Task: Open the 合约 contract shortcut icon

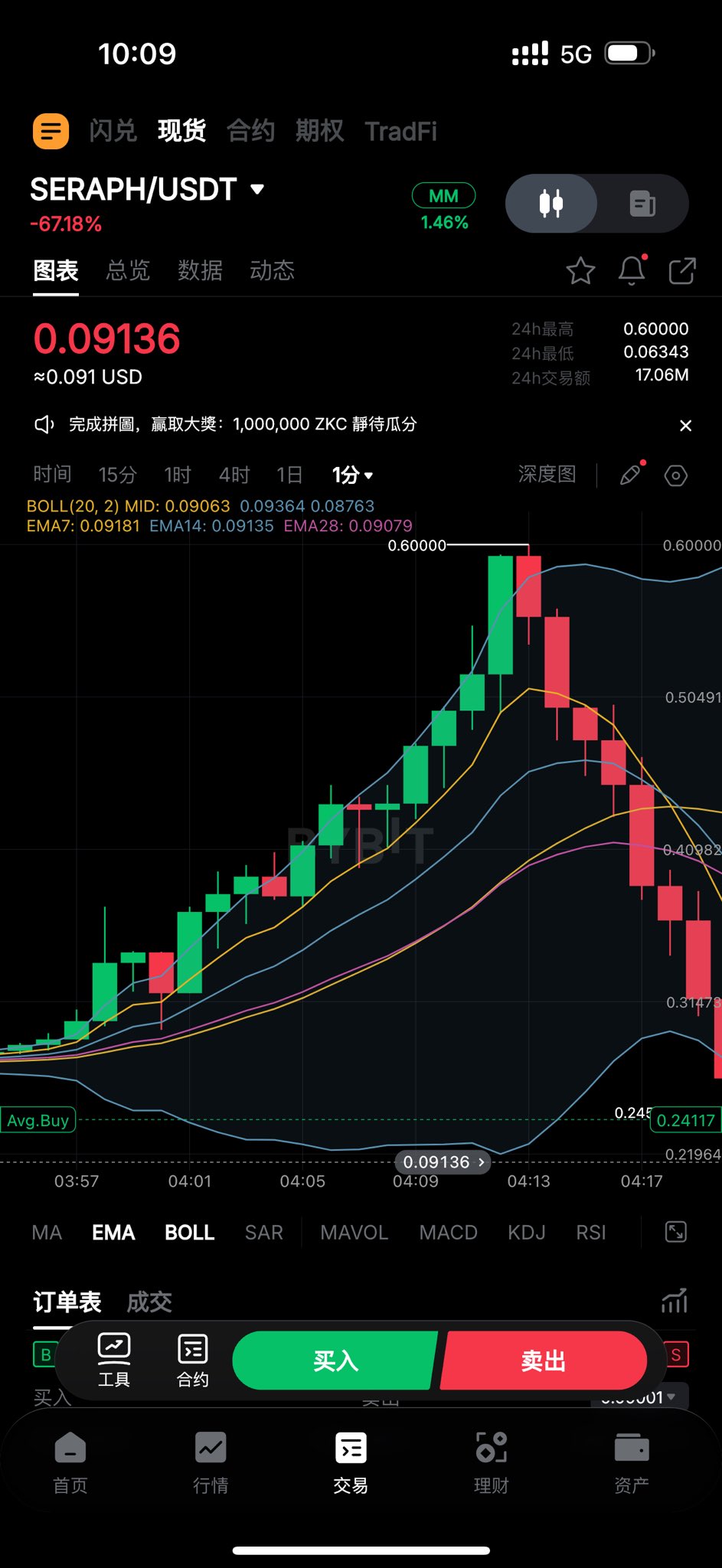Action: point(193,1361)
